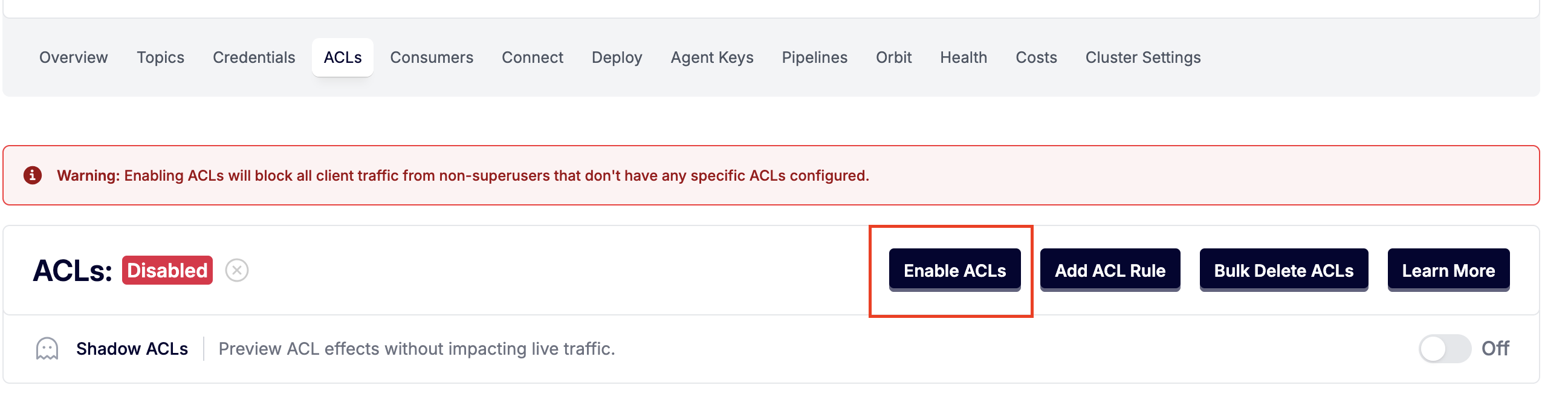Go to the Credentials tab
The height and width of the screenshot is (417, 1568).
(x=254, y=57)
